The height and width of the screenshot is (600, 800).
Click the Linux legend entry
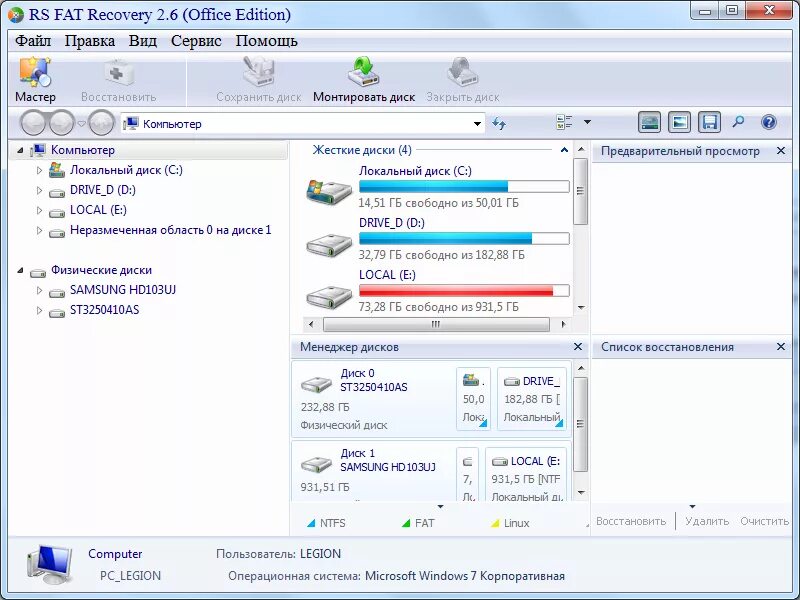pos(510,523)
